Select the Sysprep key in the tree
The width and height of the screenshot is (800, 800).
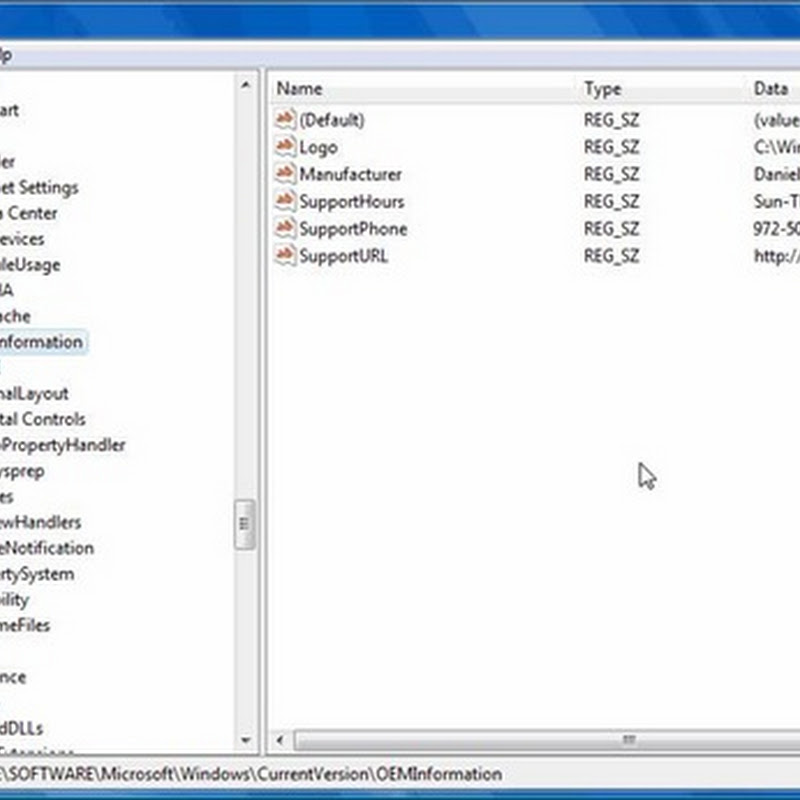pyautogui.click(x=22, y=471)
